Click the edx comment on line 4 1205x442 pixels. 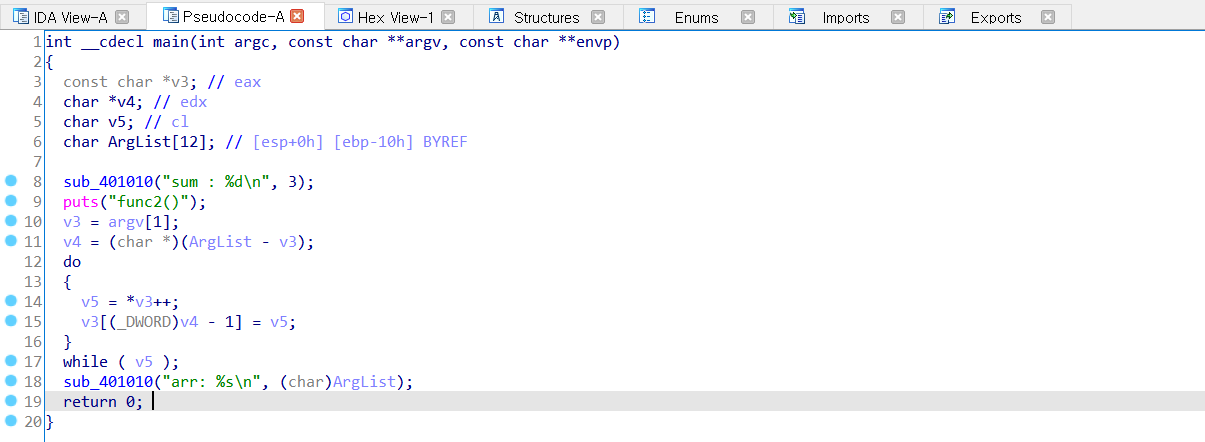[x=193, y=102]
